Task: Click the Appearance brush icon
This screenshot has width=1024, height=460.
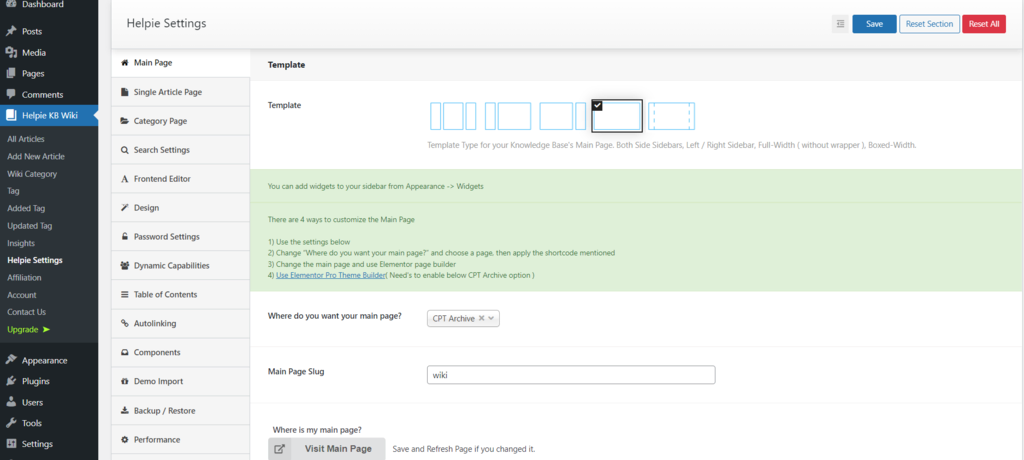Action: point(11,360)
